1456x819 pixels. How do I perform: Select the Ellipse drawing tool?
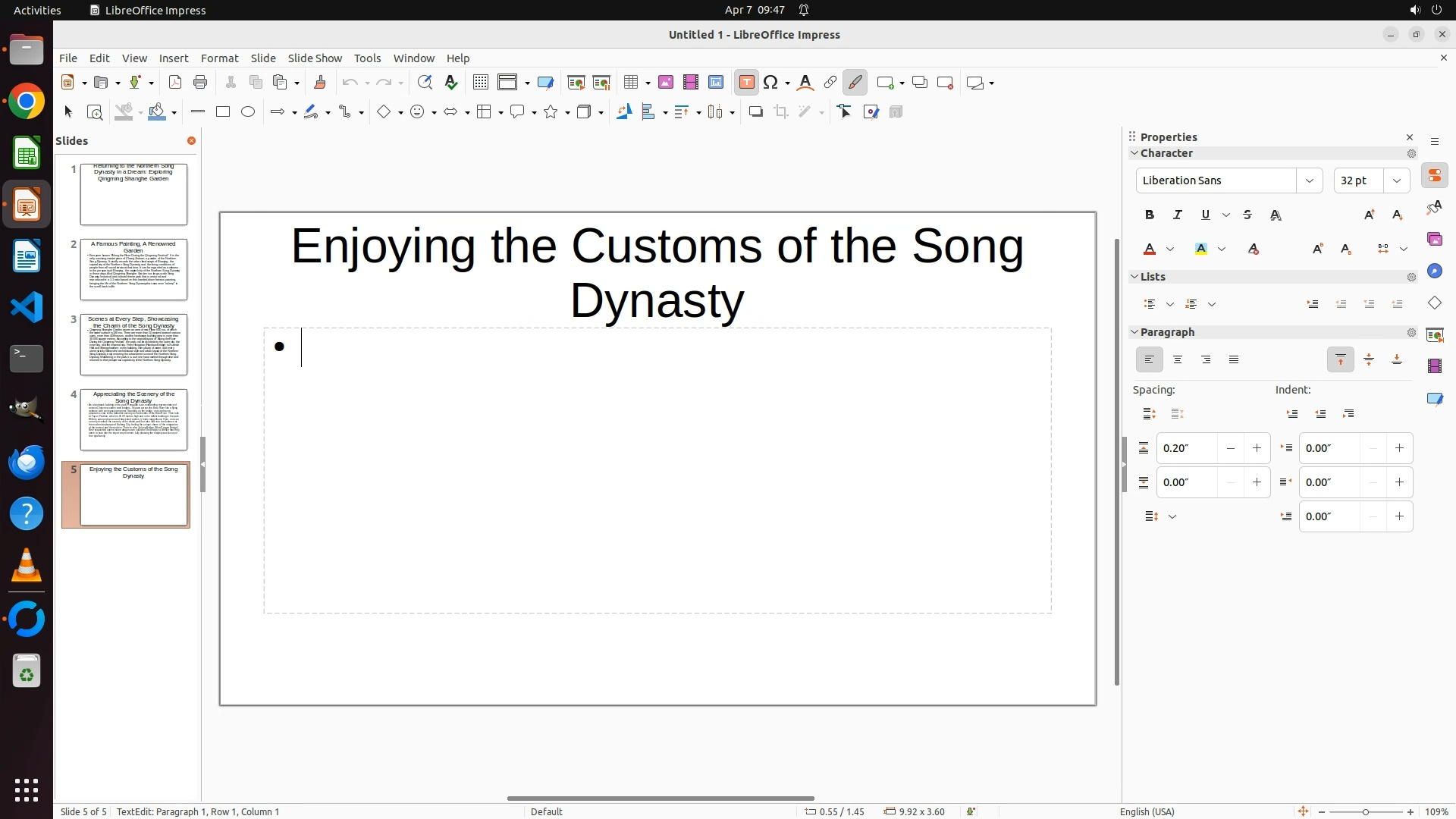click(x=248, y=112)
